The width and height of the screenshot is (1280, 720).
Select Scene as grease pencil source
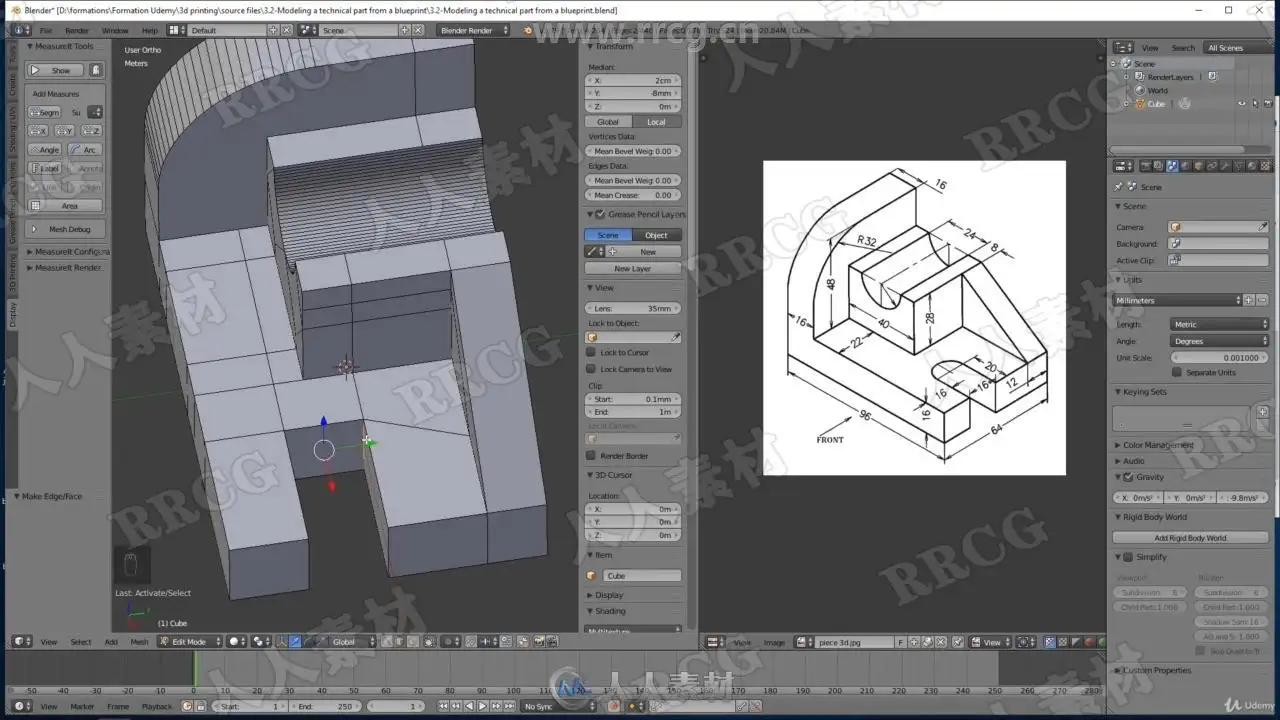(608, 235)
